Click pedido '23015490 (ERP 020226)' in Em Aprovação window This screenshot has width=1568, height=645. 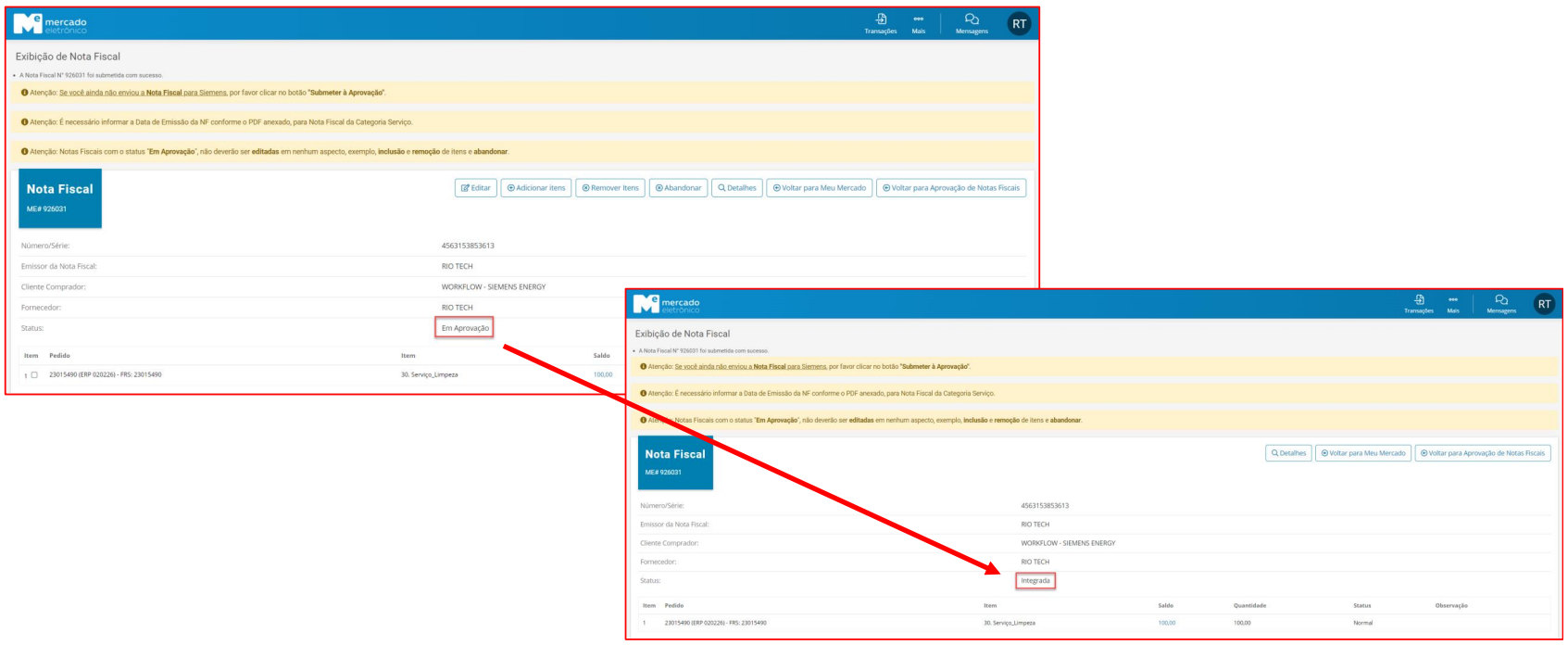click(x=106, y=375)
